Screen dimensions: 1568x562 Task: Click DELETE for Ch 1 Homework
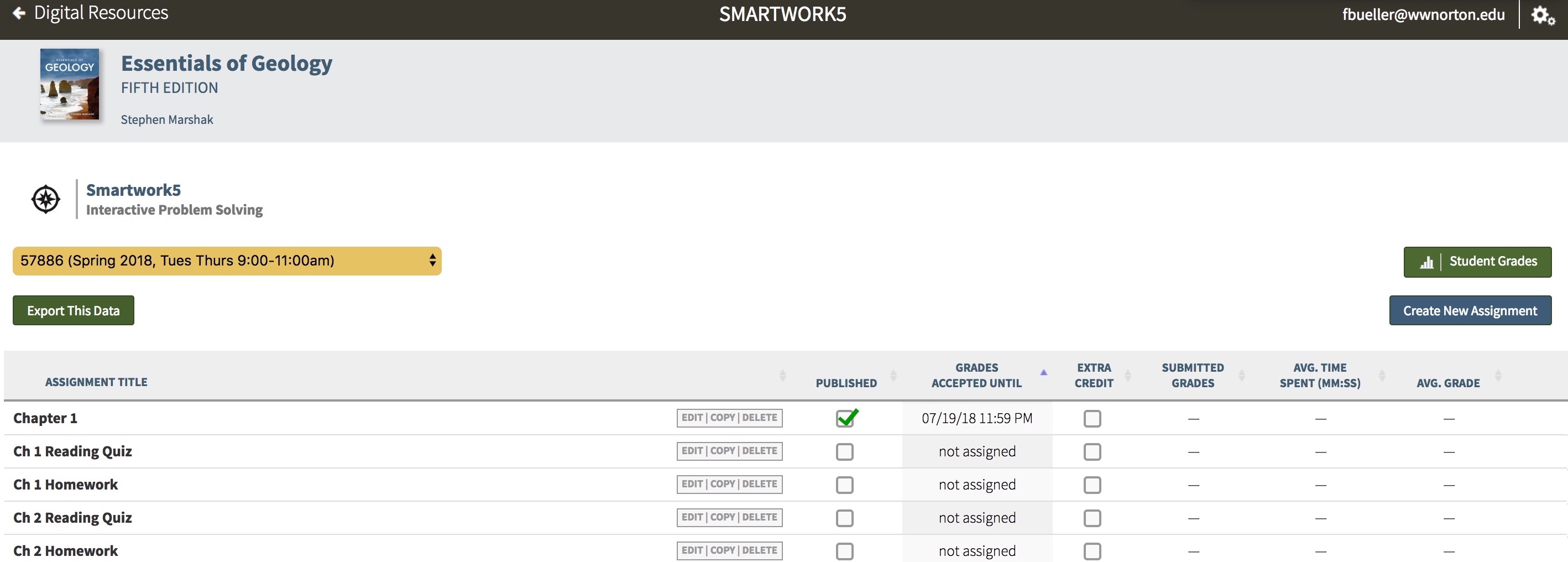pos(760,484)
